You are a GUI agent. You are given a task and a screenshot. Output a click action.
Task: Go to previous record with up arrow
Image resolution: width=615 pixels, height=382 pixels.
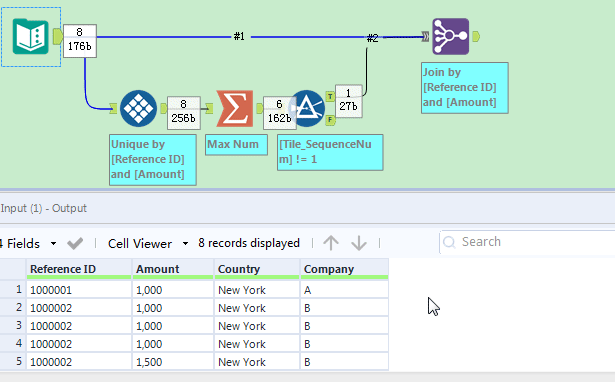(x=331, y=243)
